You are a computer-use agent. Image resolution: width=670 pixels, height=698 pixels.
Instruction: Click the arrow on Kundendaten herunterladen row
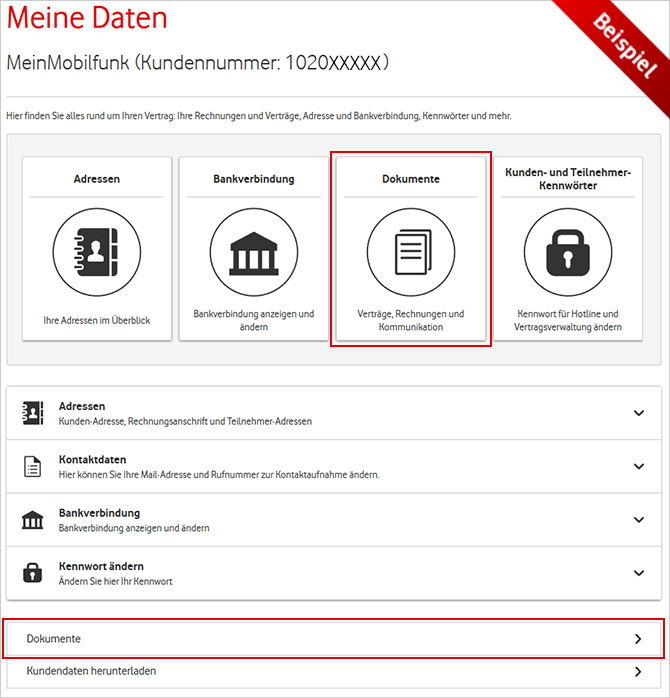tap(639, 671)
